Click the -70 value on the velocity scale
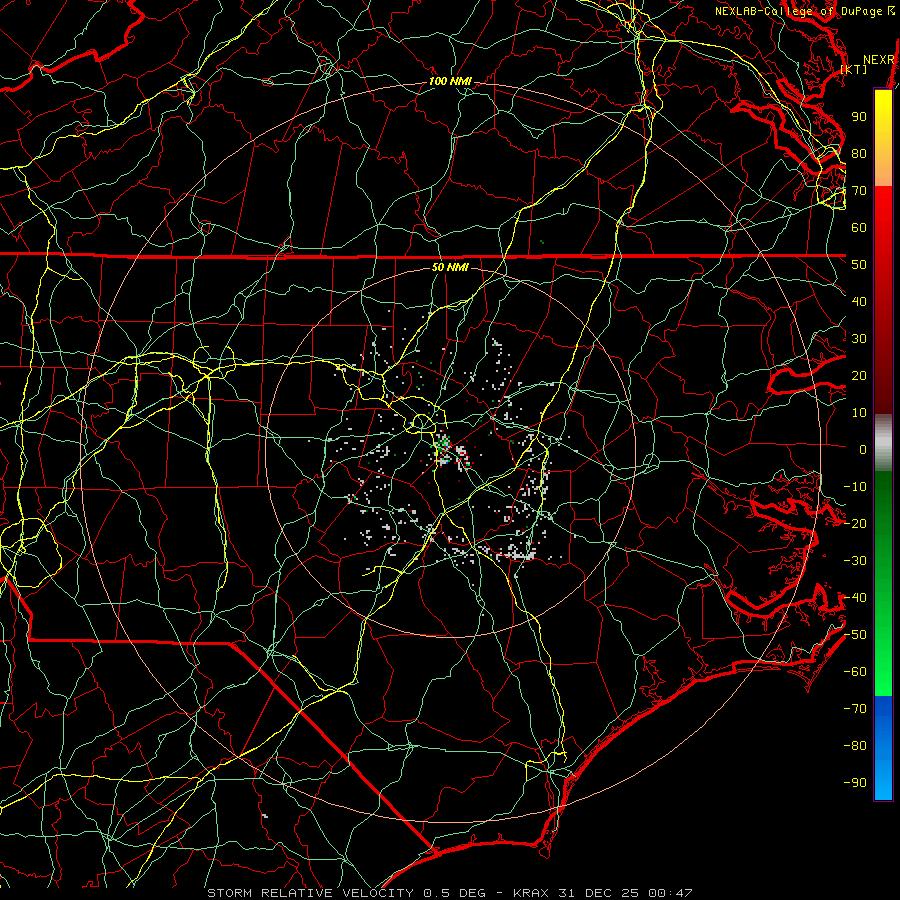This screenshot has width=900, height=900. 855,709
